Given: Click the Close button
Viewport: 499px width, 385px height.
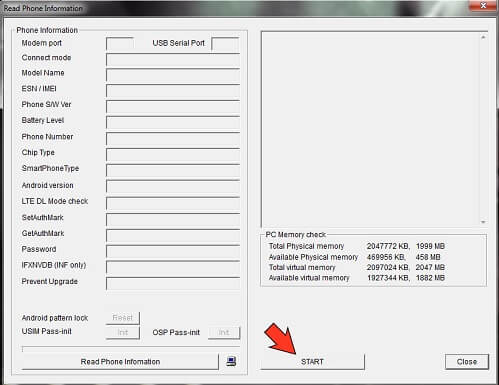Looking at the screenshot, I should tap(467, 362).
